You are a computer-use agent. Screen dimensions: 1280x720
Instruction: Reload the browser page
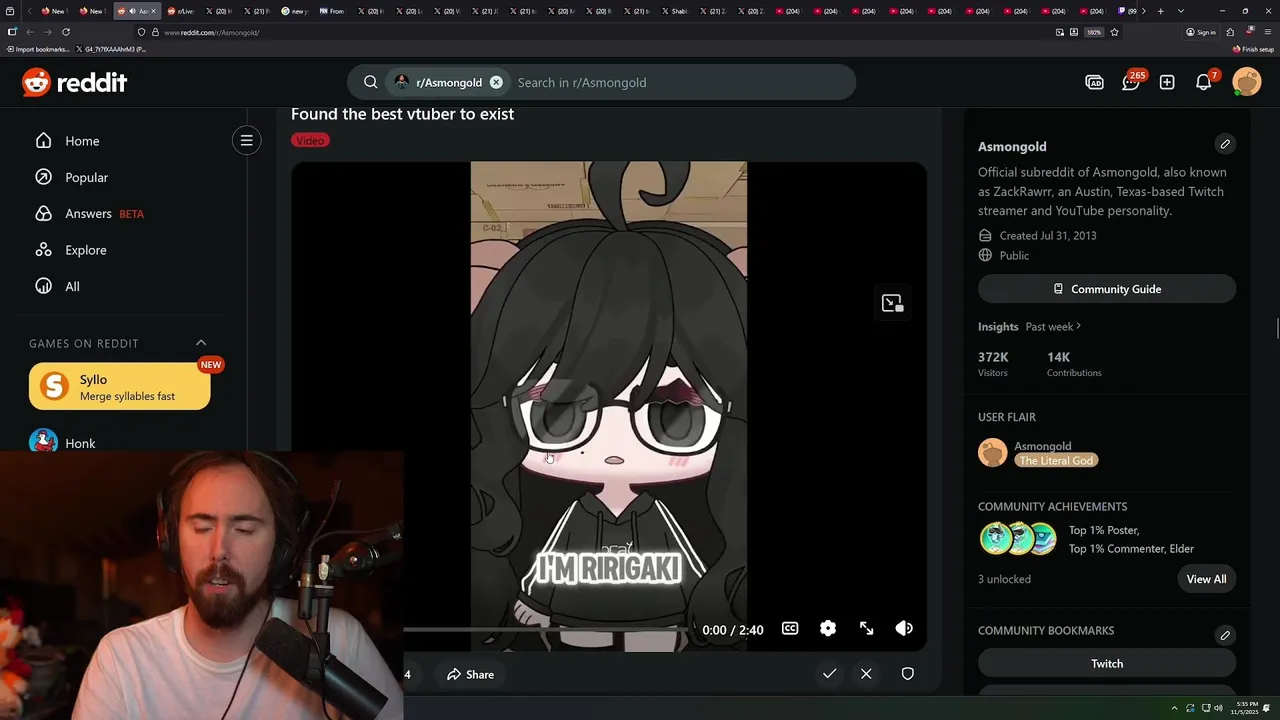pos(66,32)
